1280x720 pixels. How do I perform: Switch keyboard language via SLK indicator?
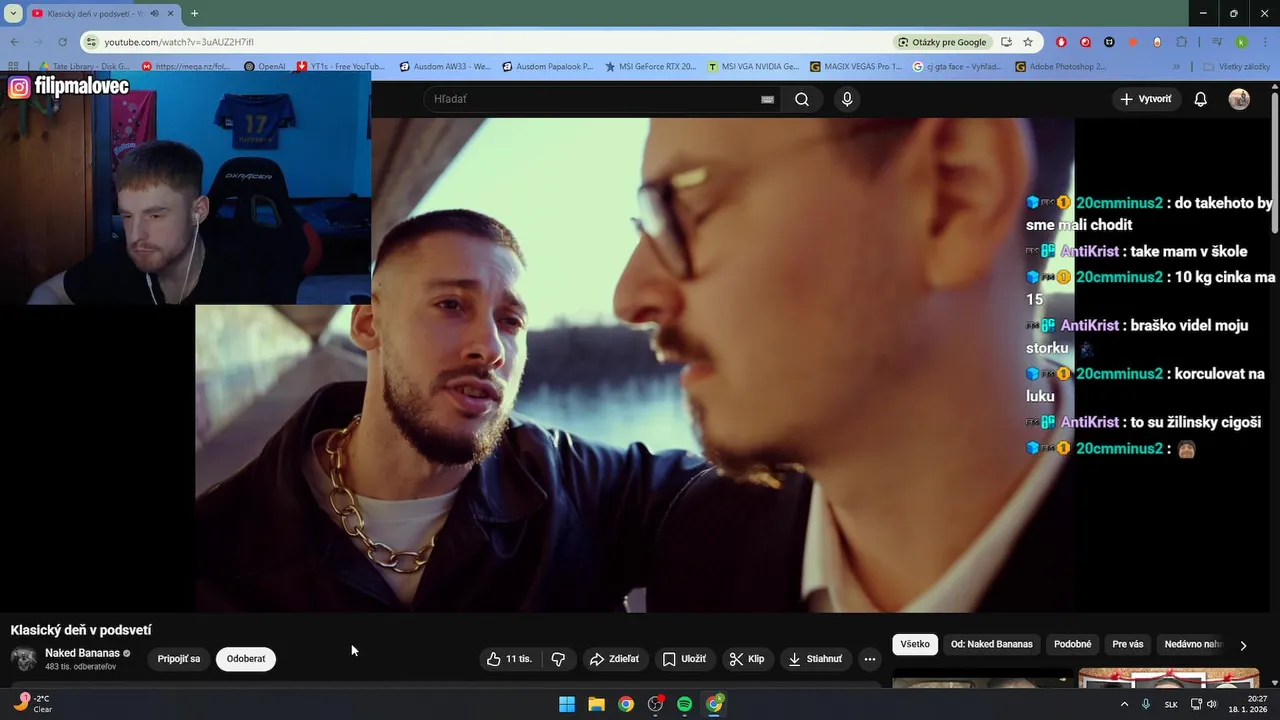coord(1171,704)
